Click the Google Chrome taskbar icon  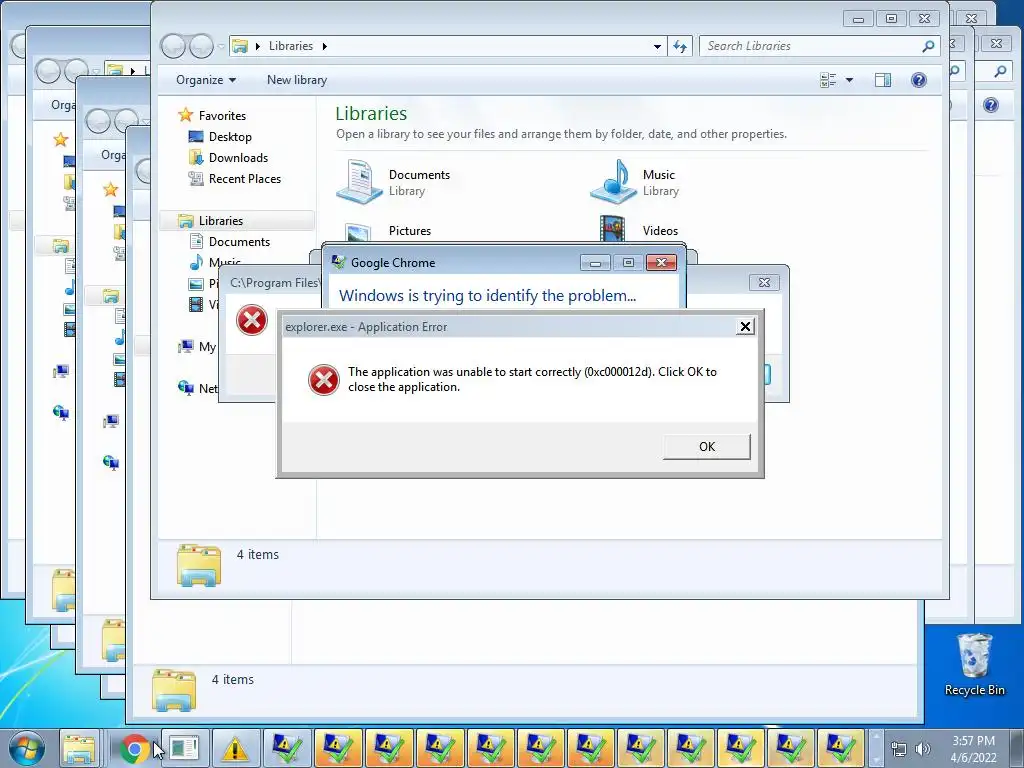[x=134, y=748]
